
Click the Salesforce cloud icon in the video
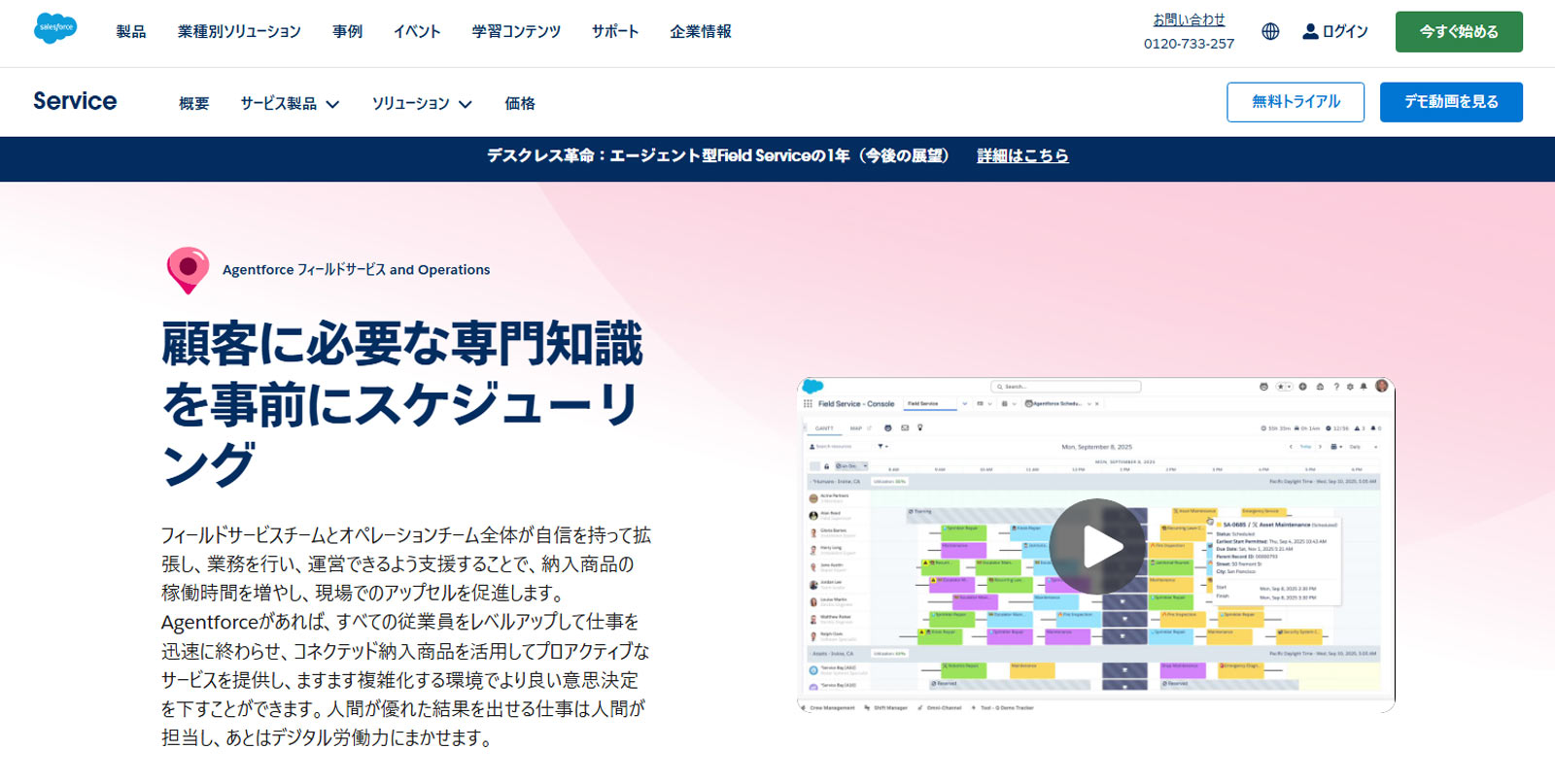(x=813, y=387)
